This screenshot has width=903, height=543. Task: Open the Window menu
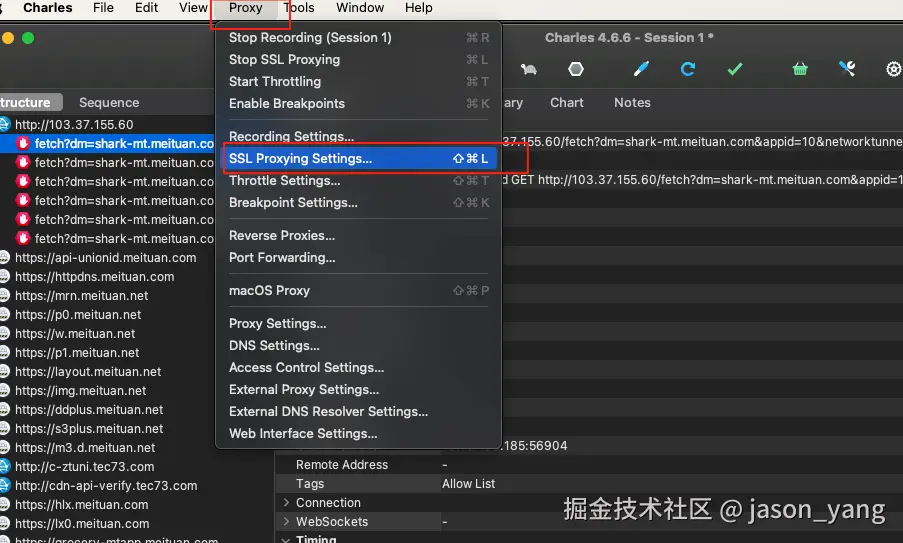(x=360, y=8)
